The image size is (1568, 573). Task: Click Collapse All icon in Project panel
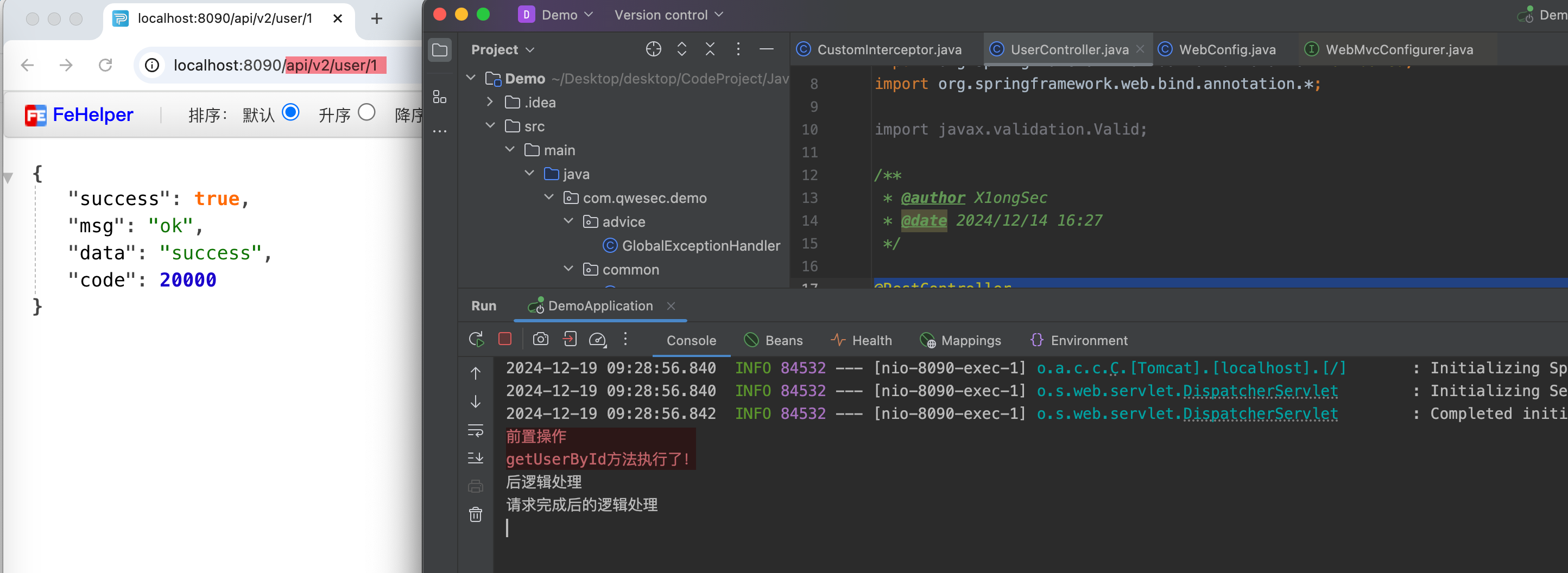click(x=710, y=49)
